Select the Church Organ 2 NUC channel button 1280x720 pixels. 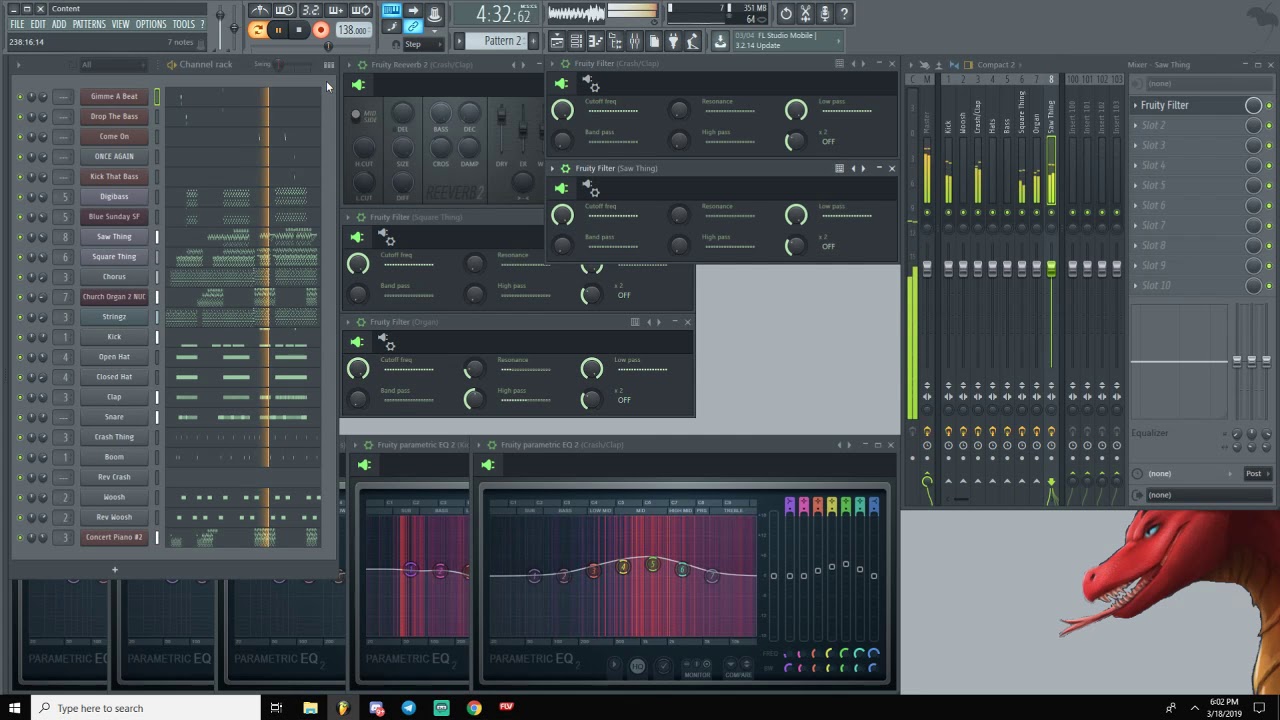[114, 297]
